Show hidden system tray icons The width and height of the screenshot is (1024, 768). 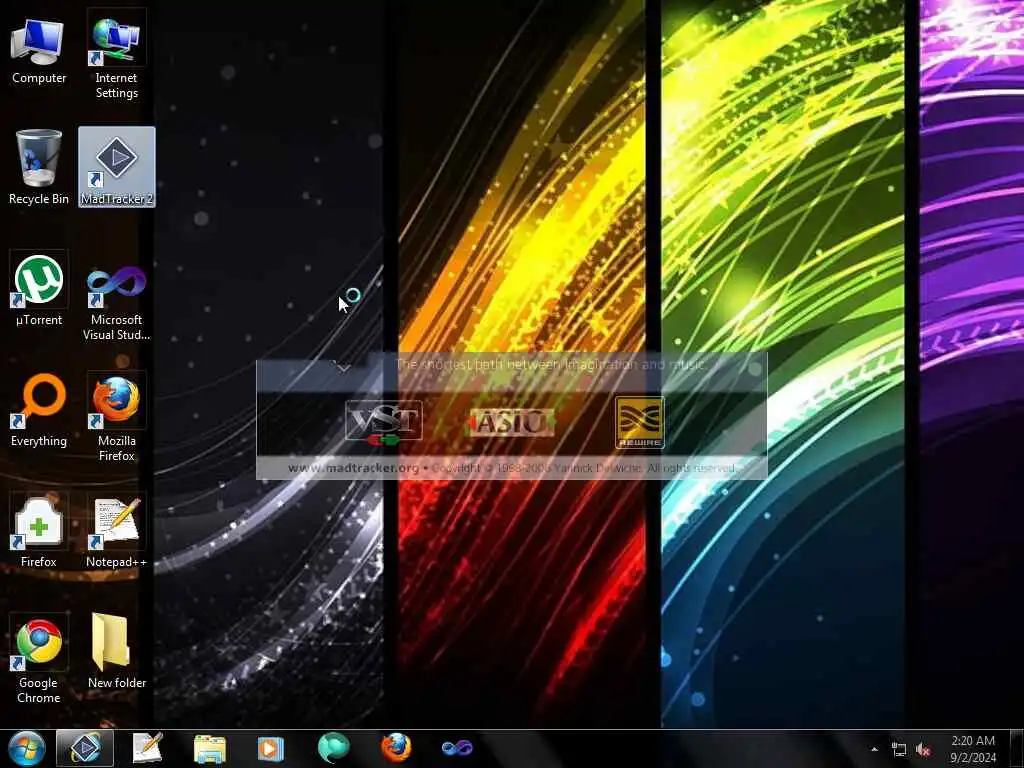(x=874, y=749)
